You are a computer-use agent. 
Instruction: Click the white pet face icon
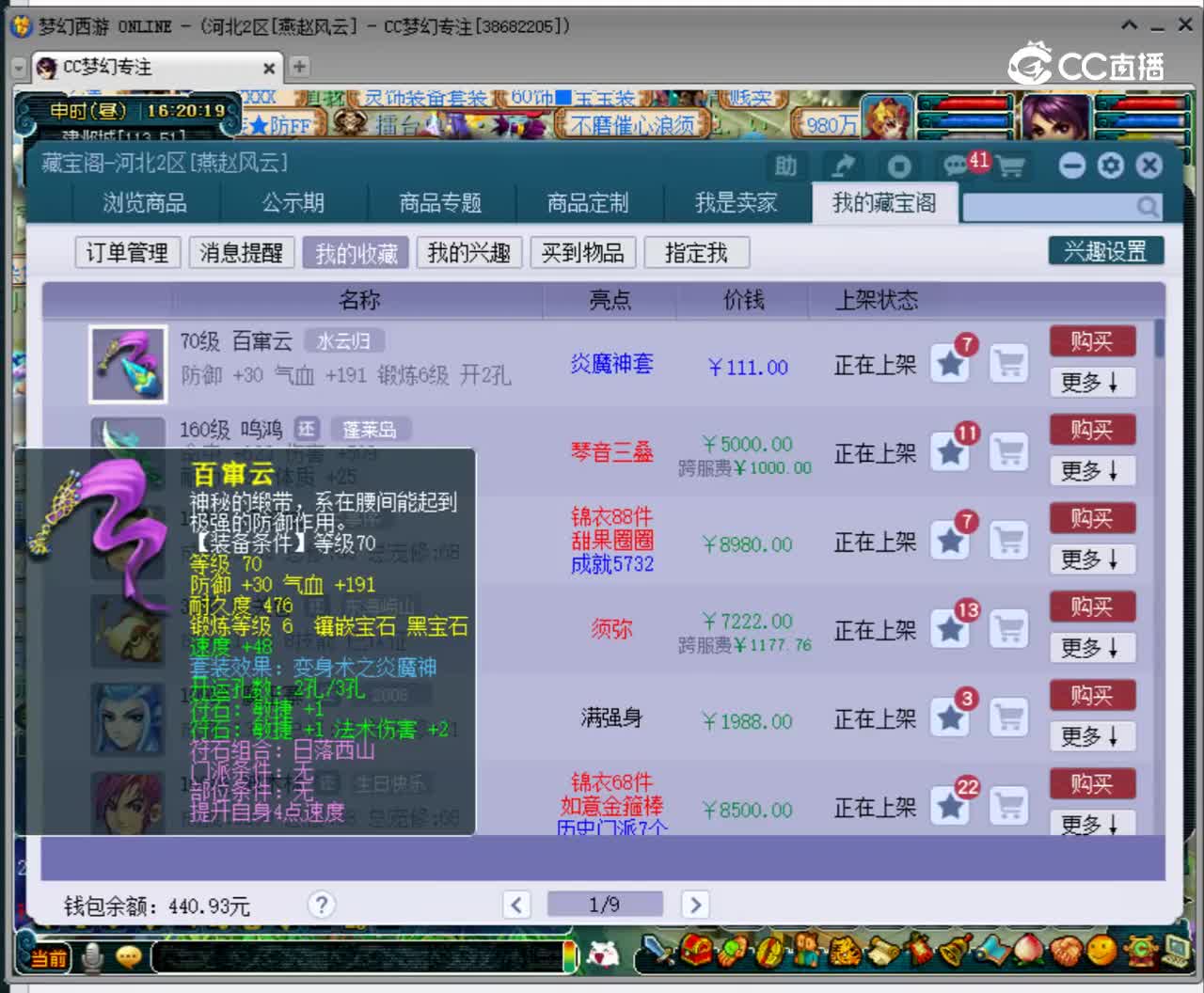(x=603, y=954)
